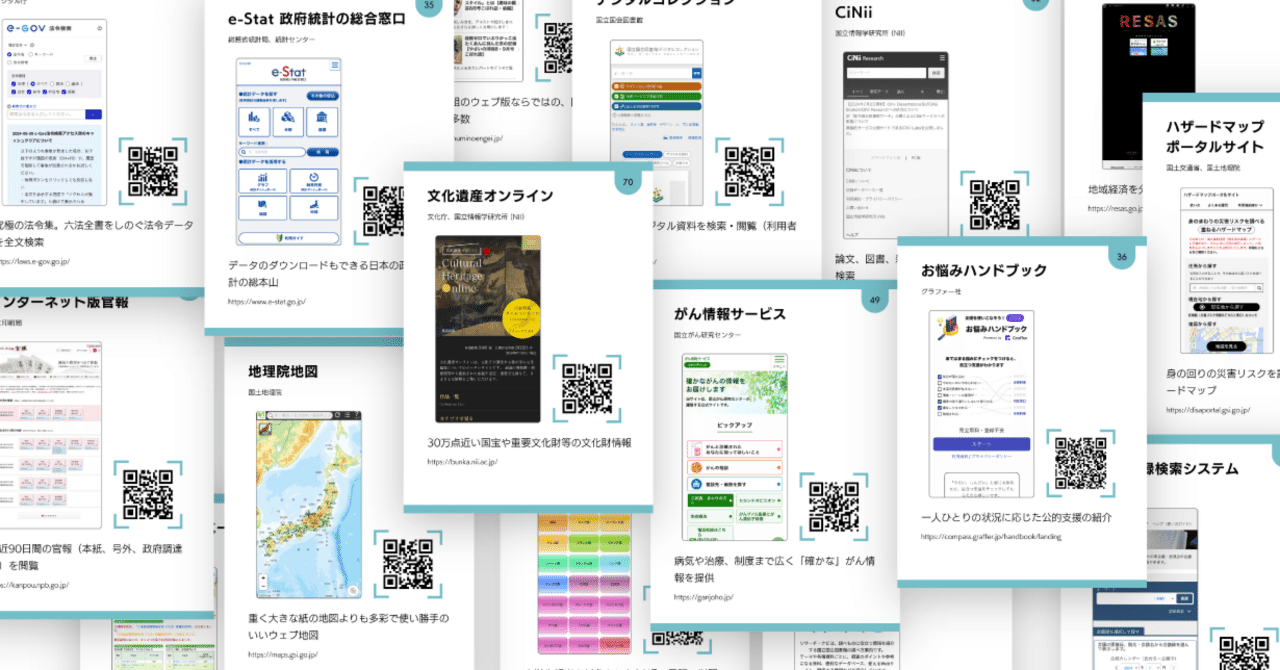The image size is (1280, 670).
Task: Open the hamburger menu in CiNii Research preview
Action: 943,57
